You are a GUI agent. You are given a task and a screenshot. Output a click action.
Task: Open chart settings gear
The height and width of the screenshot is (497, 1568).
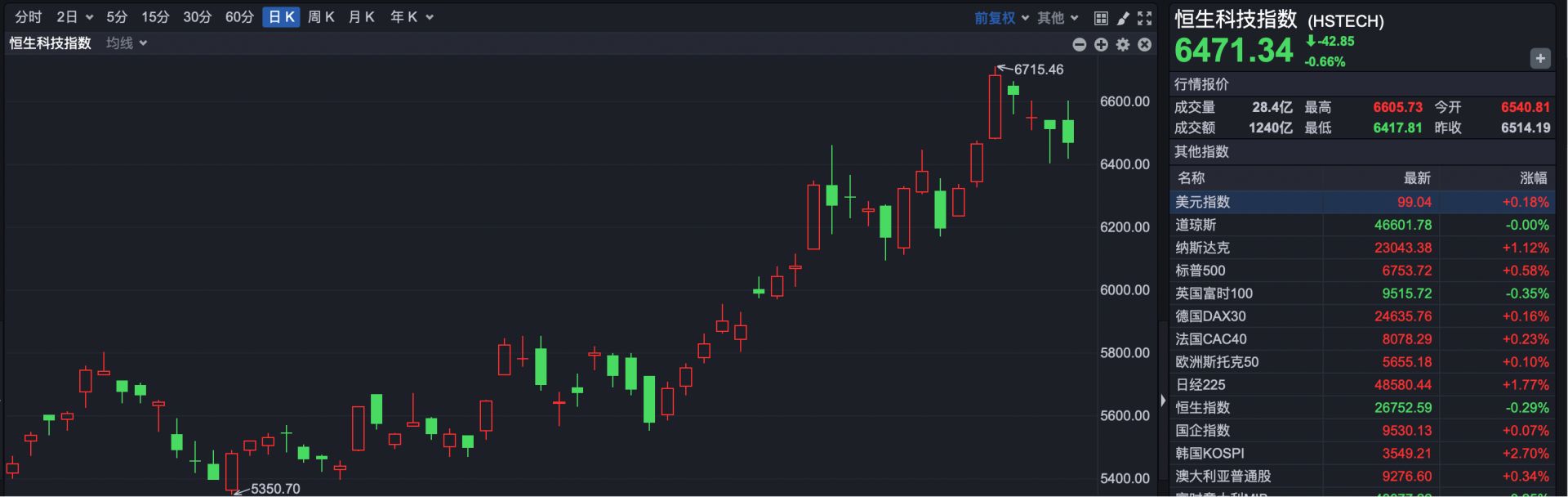[1123, 45]
